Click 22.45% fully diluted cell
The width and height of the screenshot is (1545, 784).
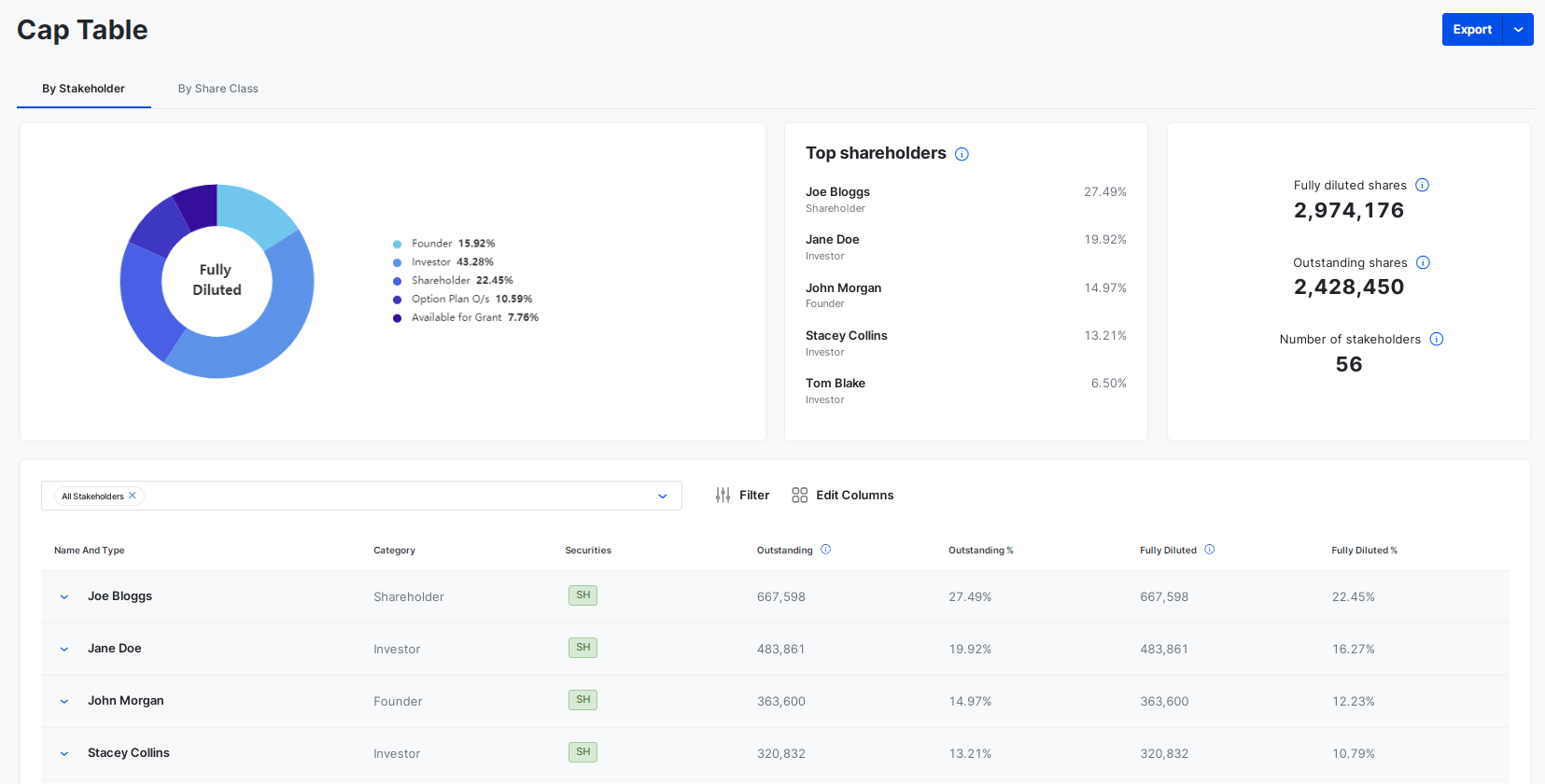click(1354, 597)
